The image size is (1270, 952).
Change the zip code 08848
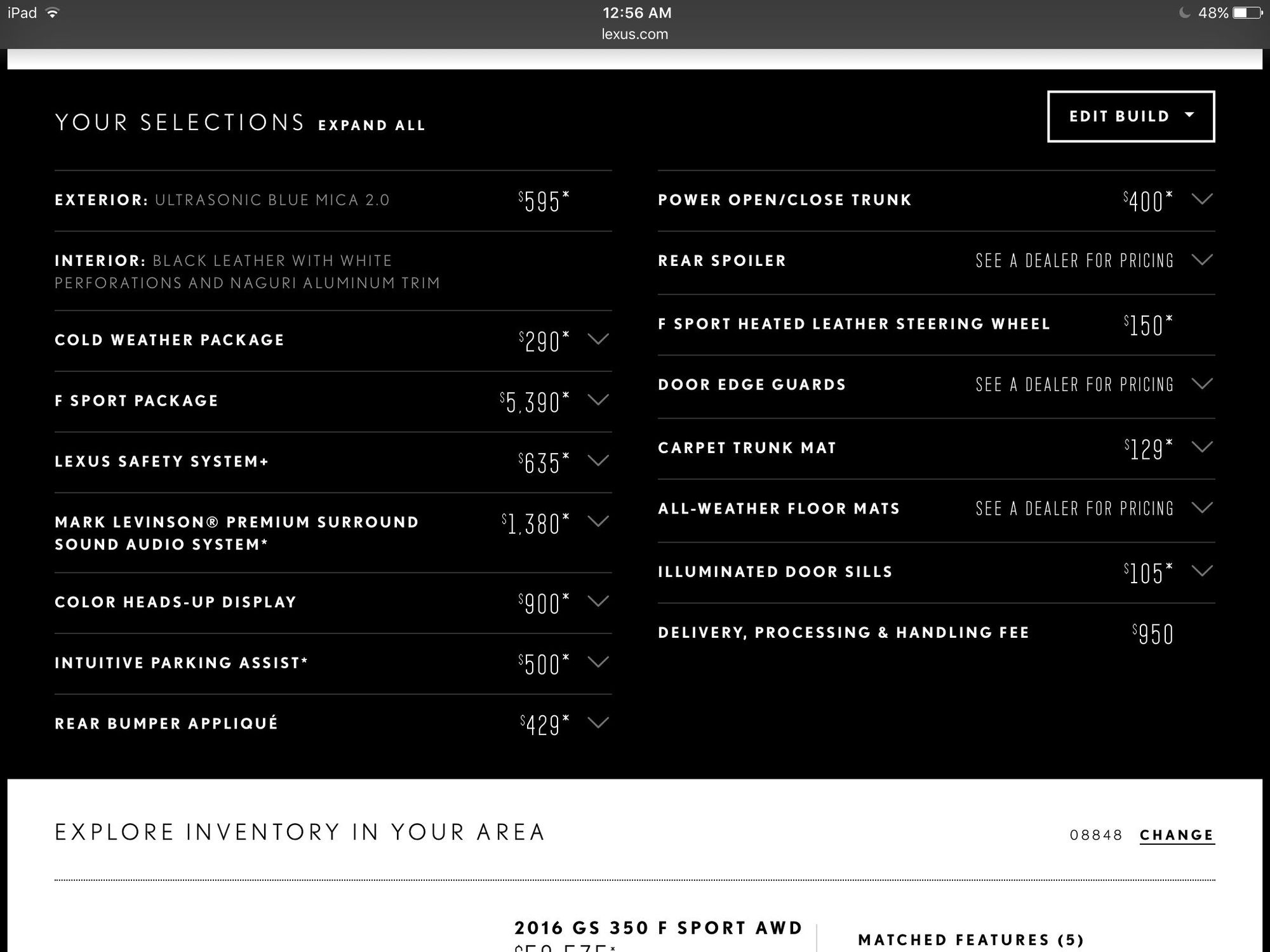click(x=1177, y=835)
